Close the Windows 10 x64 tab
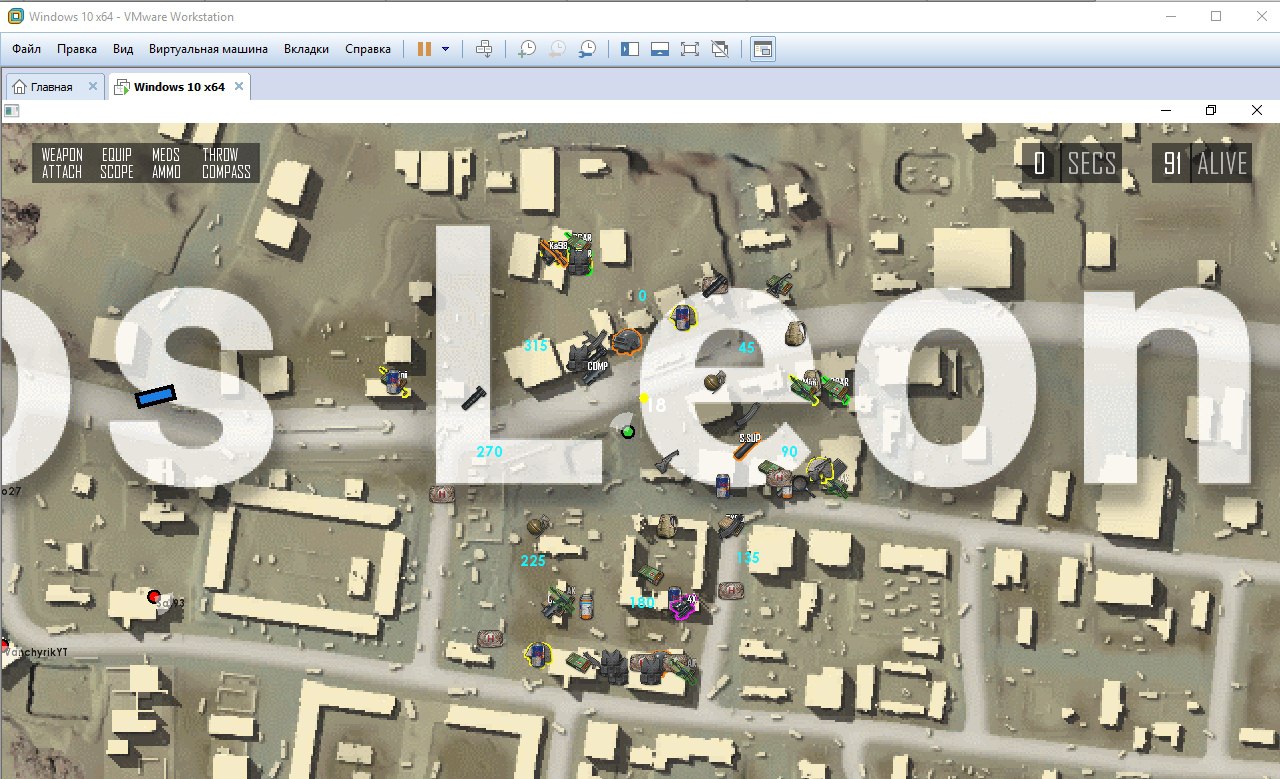The height and width of the screenshot is (779, 1280). tap(238, 87)
